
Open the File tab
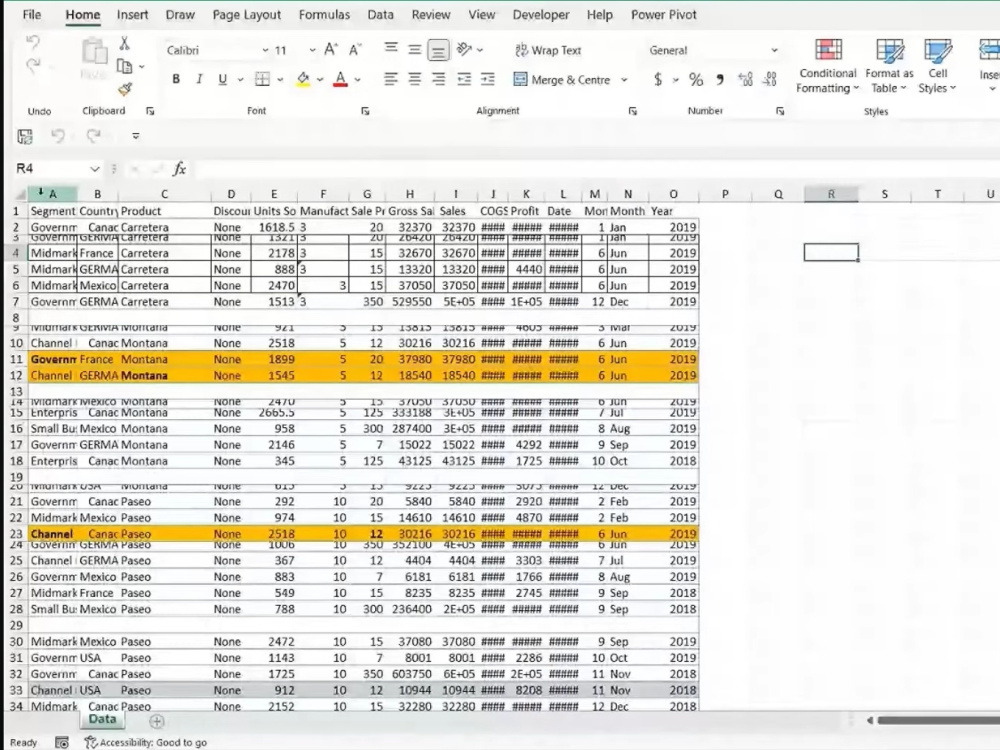31,15
